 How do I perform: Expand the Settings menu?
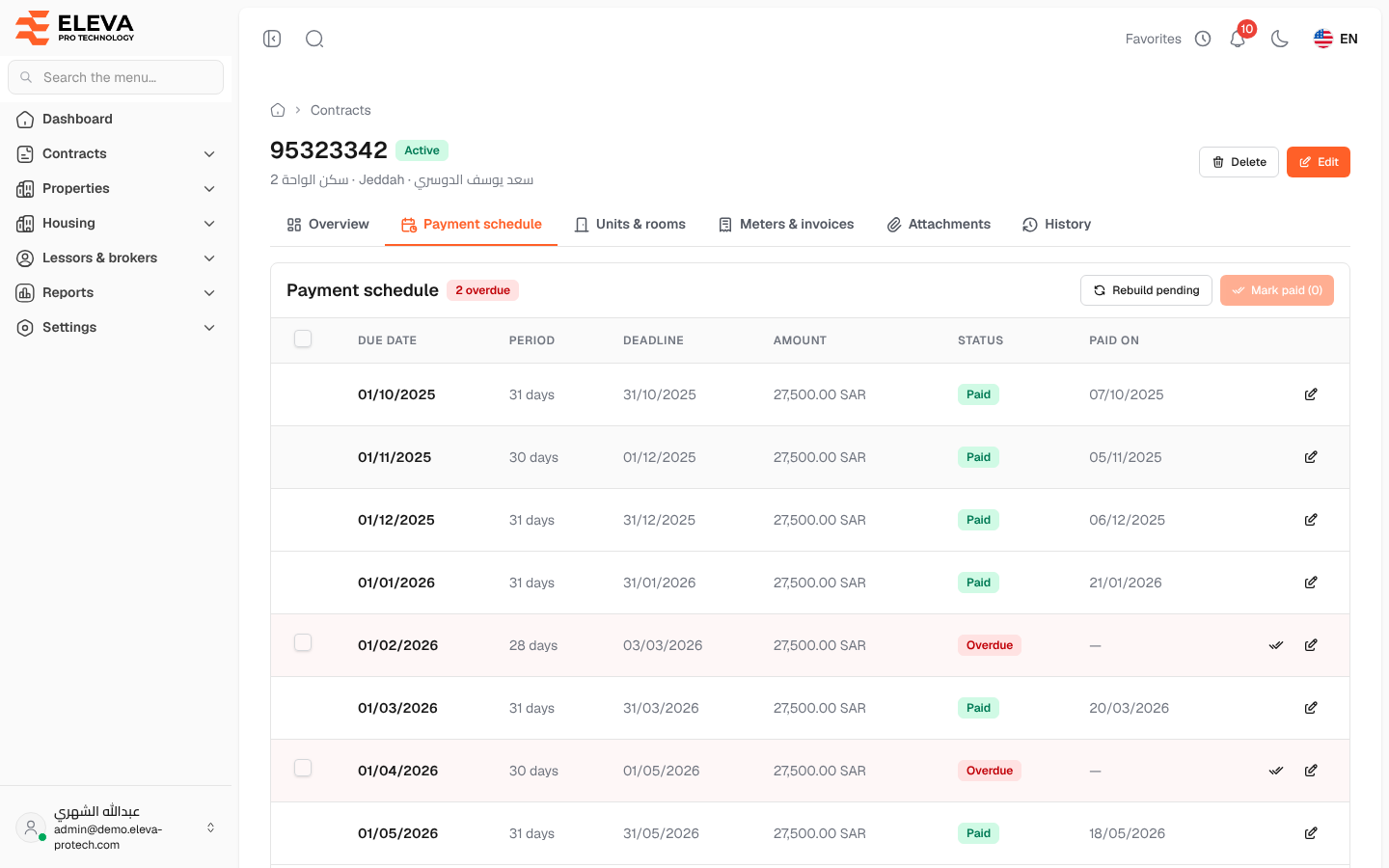[x=116, y=327]
